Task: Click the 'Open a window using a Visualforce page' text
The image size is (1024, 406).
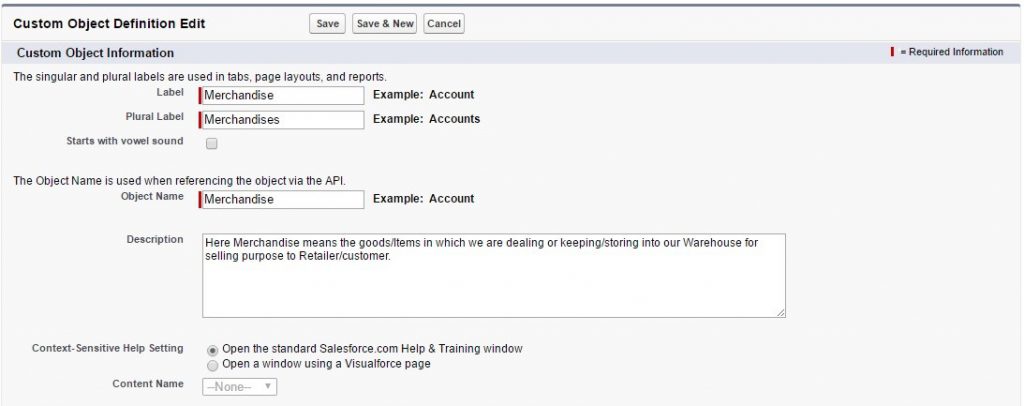Action: click(326, 364)
